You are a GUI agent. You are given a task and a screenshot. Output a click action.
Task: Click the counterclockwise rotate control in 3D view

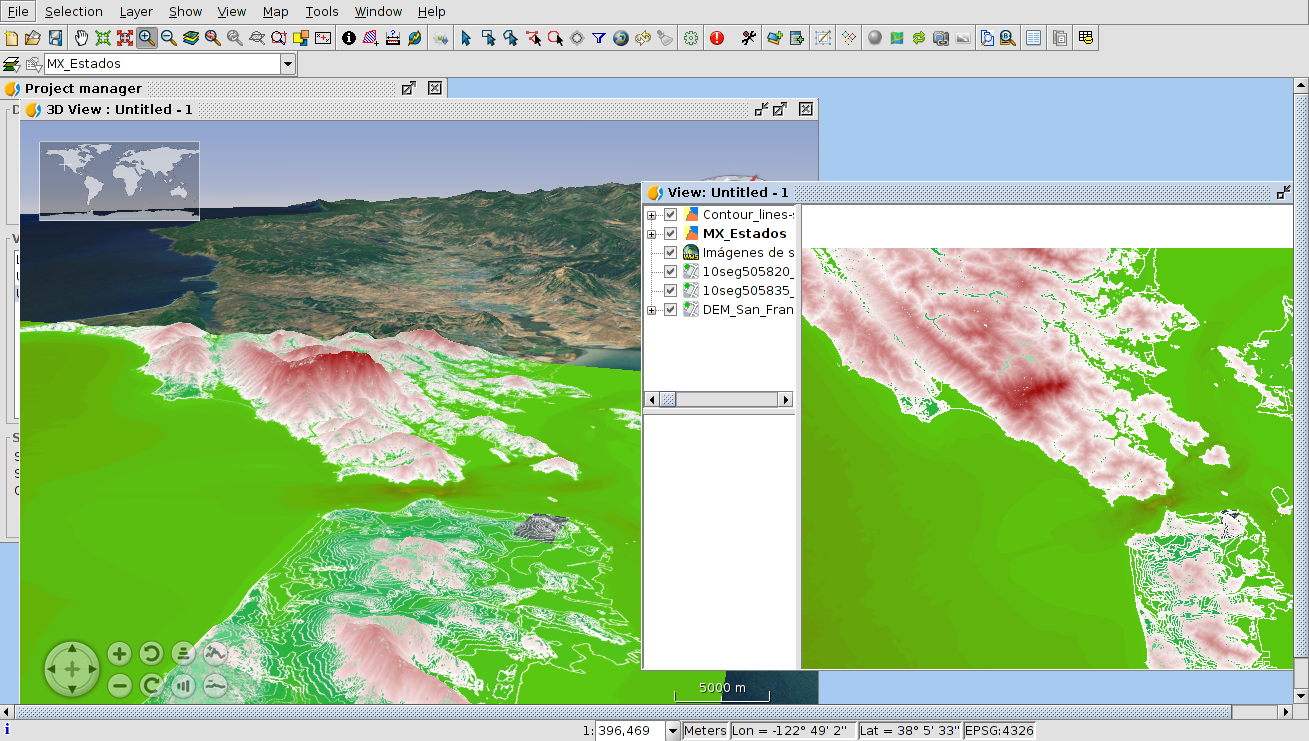point(151,654)
